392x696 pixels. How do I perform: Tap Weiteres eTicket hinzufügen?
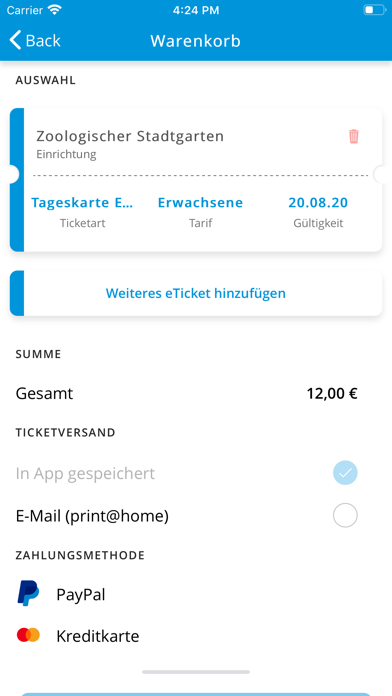coord(196,293)
